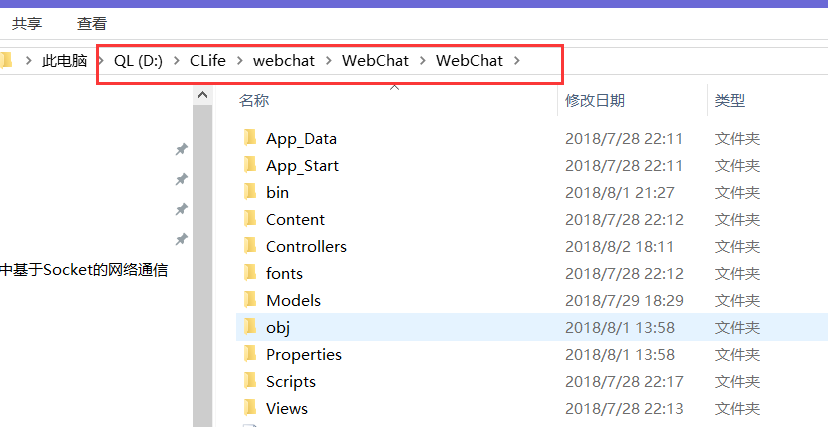Select Models folder icon
This screenshot has height=427, width=828.
pos(250,299)
